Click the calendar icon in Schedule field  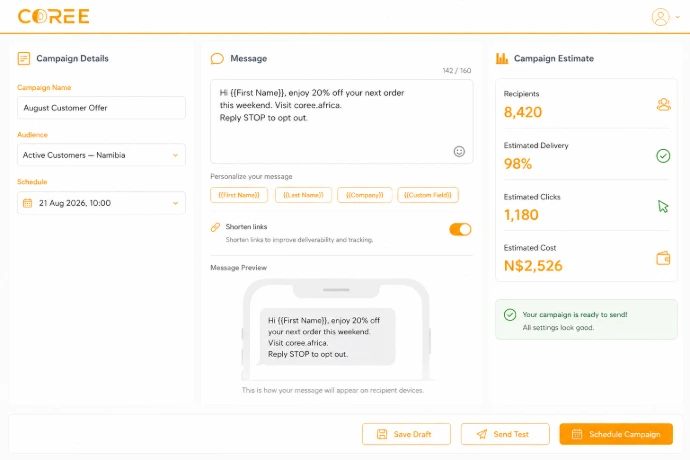tap(27, 203)
